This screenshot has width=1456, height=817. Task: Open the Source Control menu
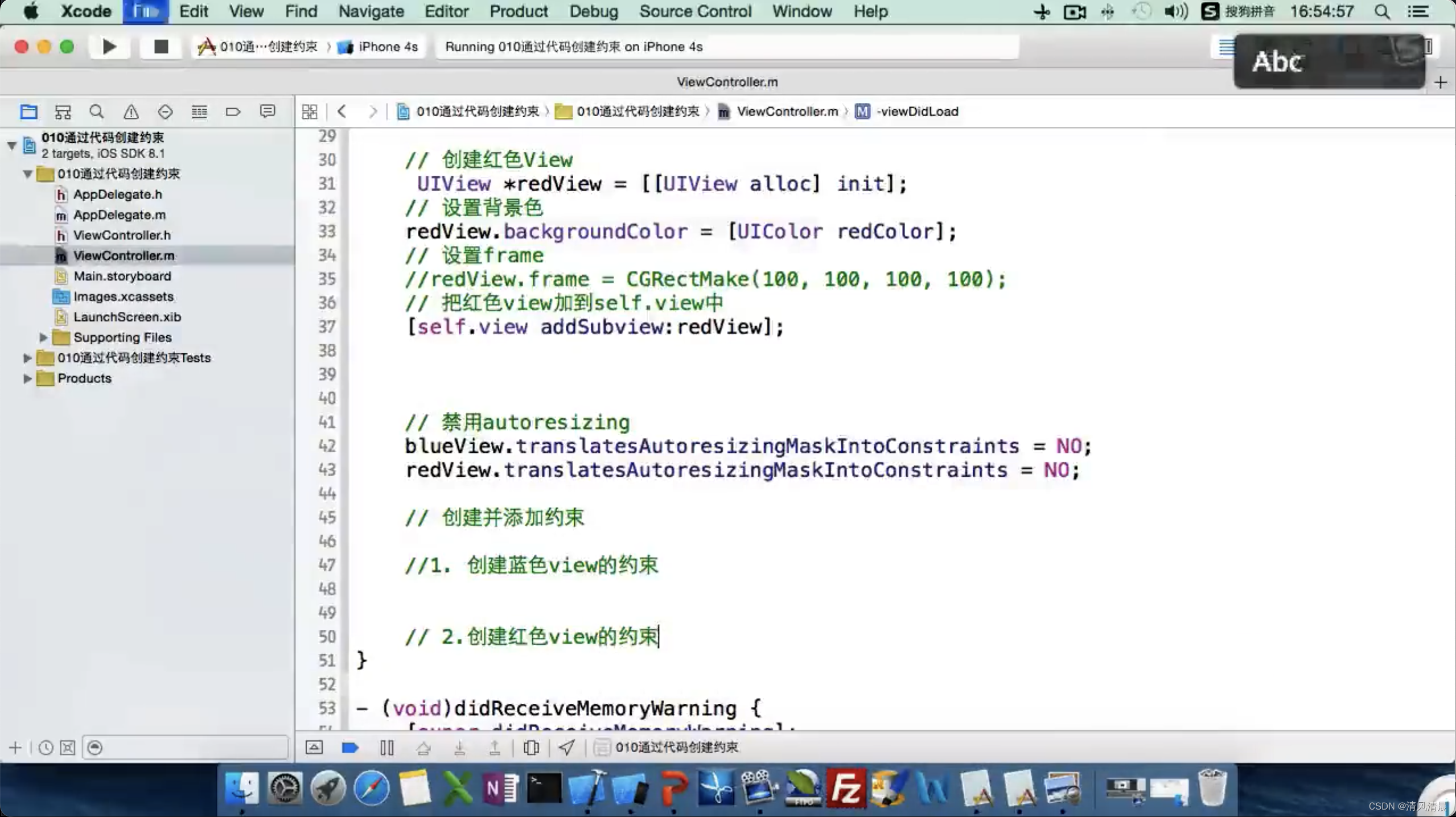click(695, 11)
